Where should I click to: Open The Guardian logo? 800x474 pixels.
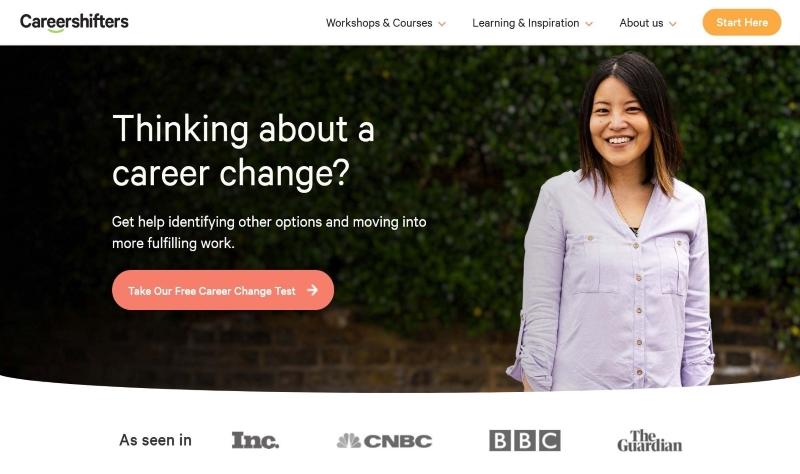coord(649,441)
